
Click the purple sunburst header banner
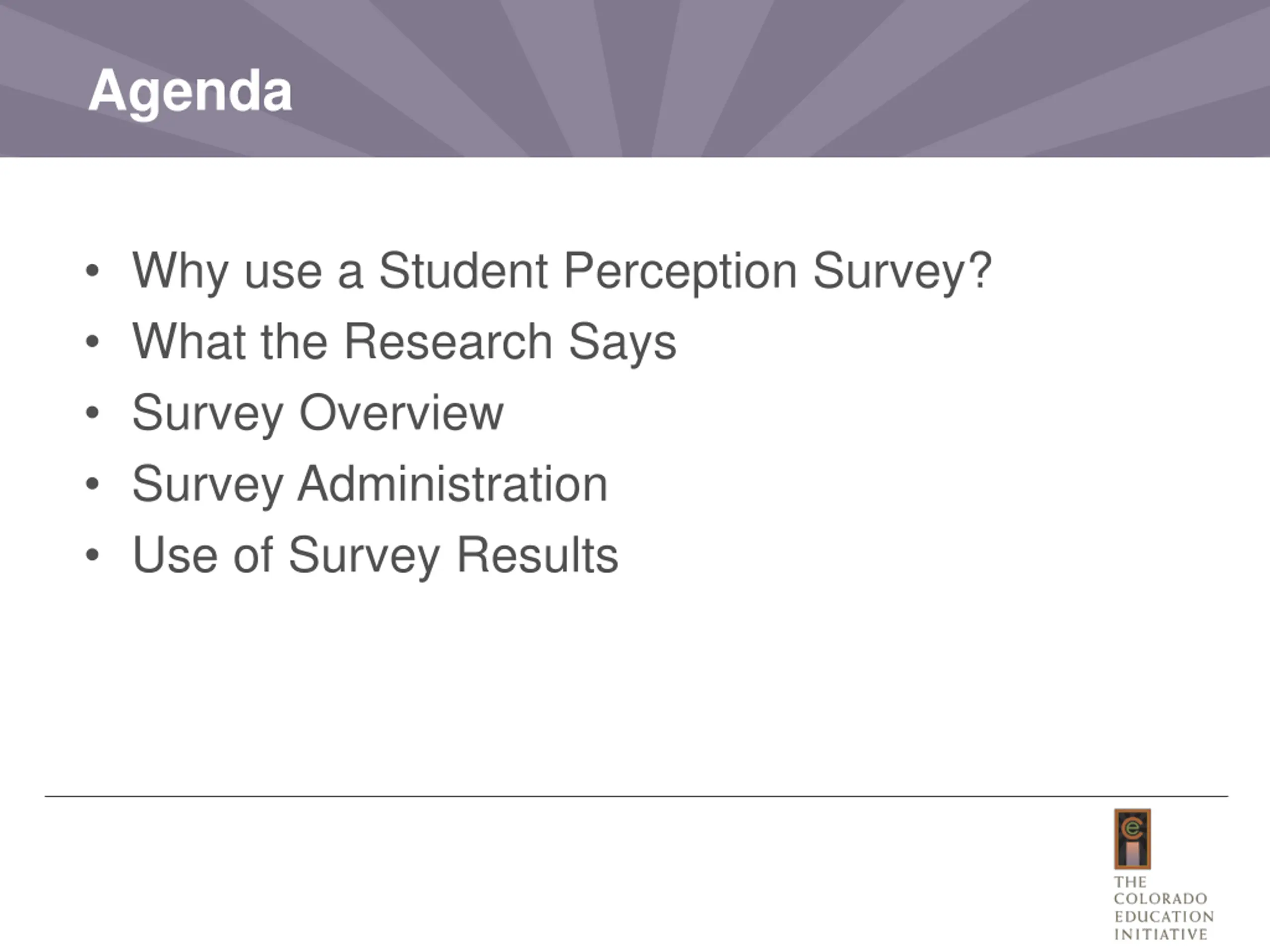(635, 79)
